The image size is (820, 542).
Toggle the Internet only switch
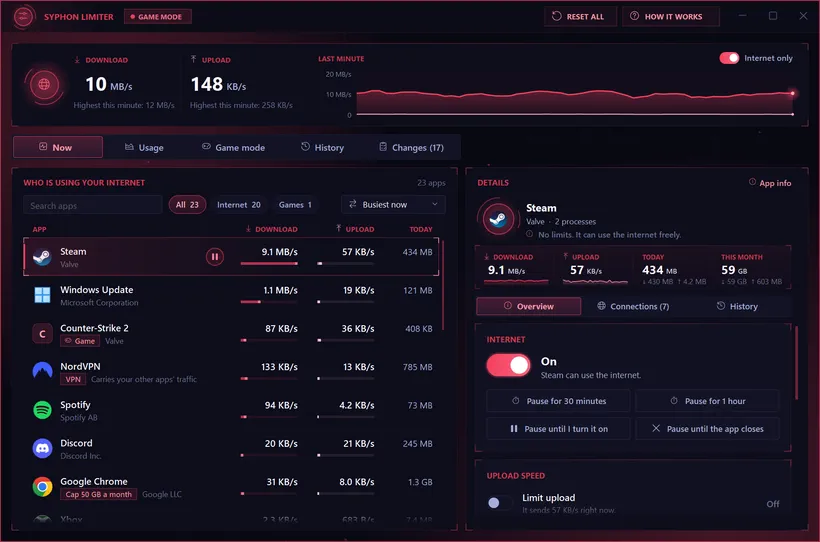click(x=729, y=58)
